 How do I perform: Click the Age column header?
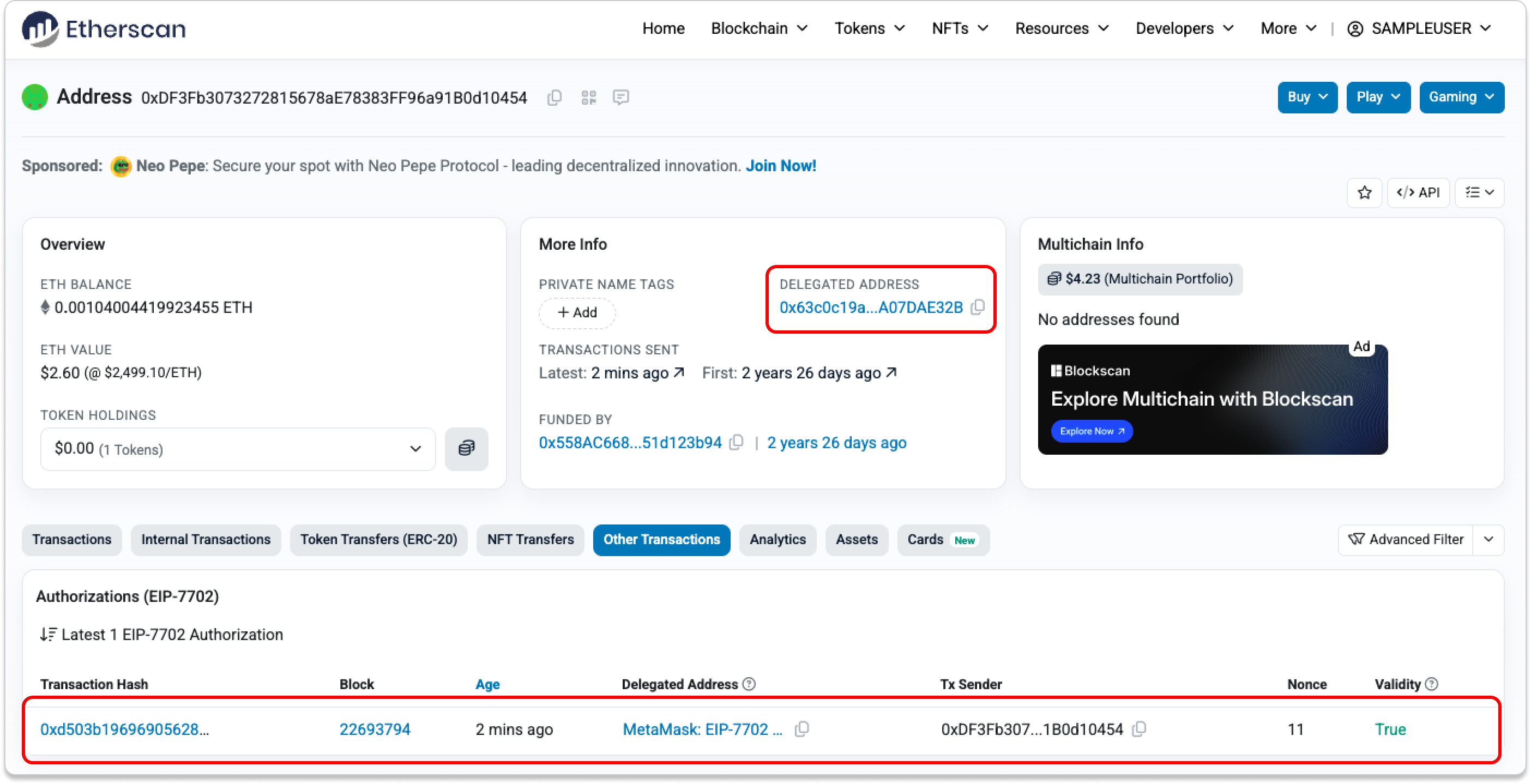(x=487, y=684)
